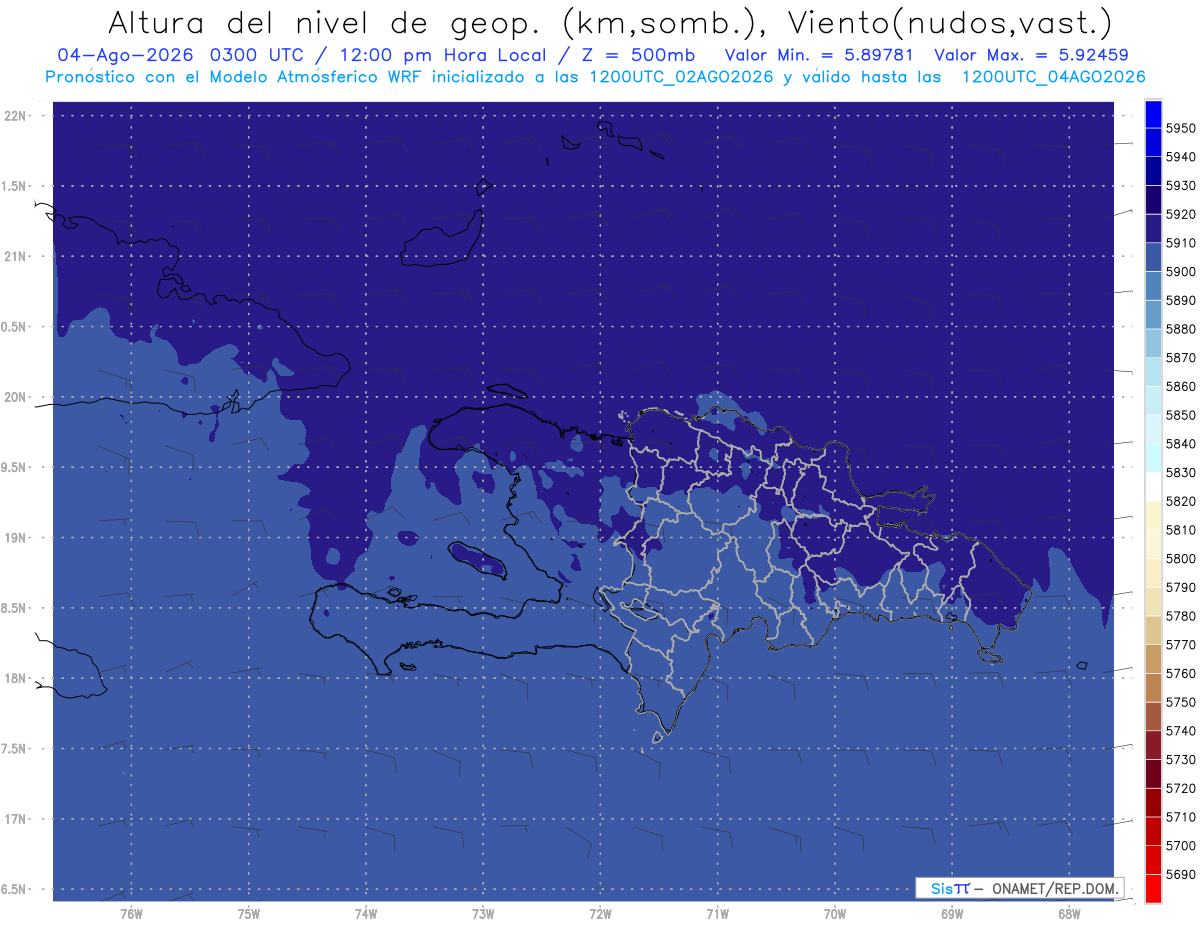This screenshot has height=927, width=1200.
Task: Click the 19N latitude axis label
Action: [14, 538]
